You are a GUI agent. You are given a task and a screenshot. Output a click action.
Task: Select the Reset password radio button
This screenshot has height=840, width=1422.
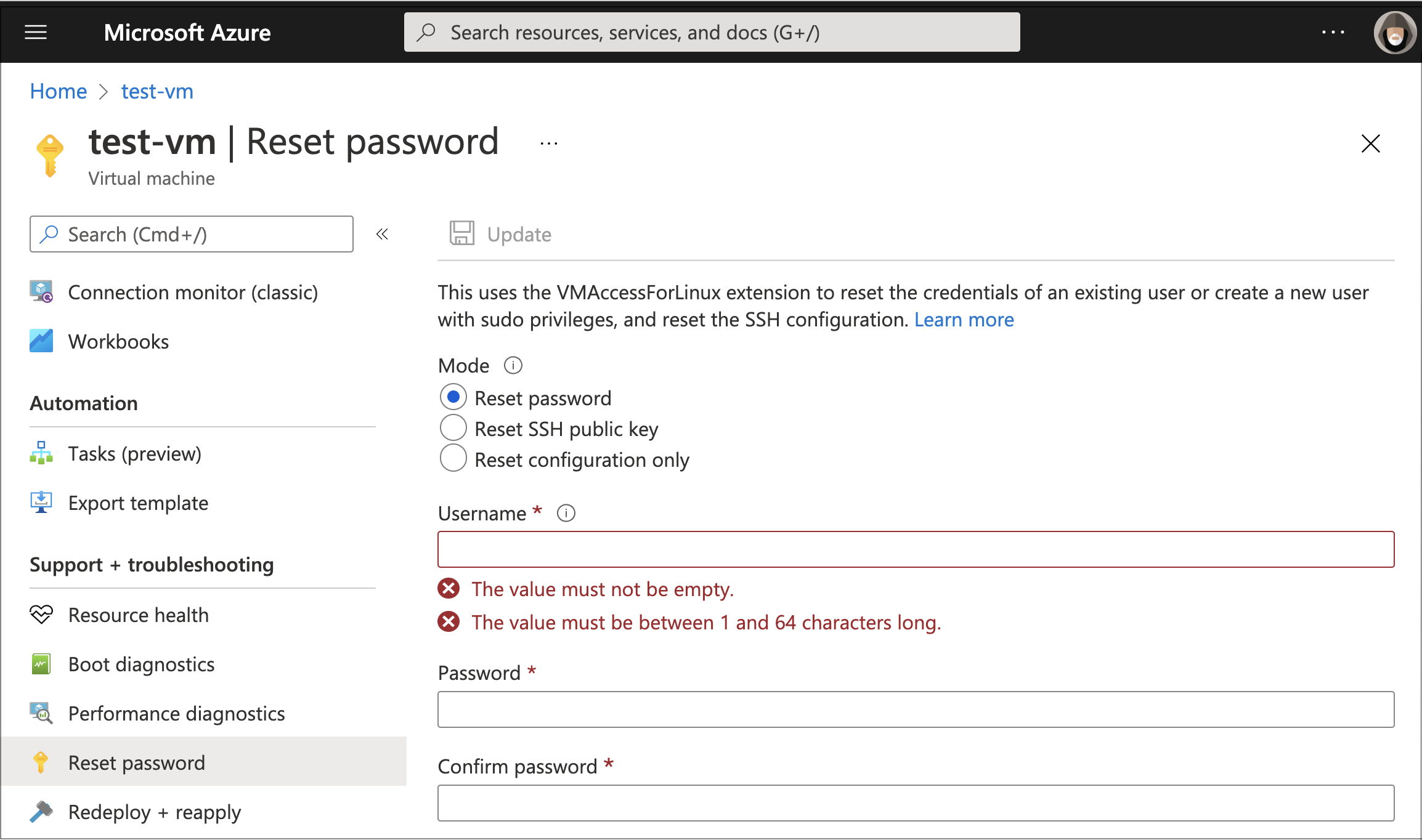[453, 397]
